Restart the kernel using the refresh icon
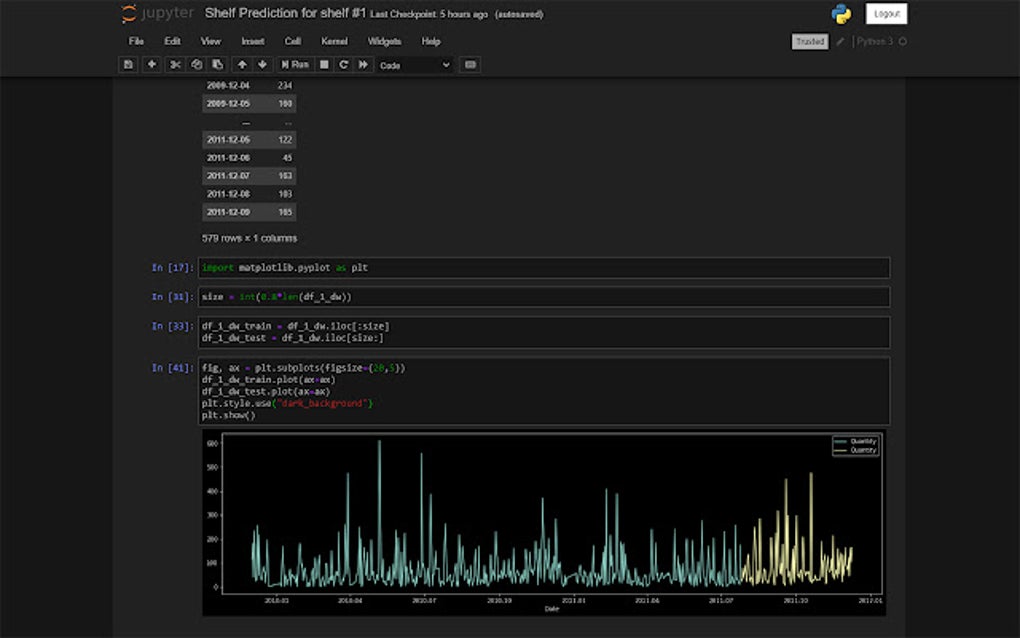1020x638 pixels. pos(342,64)
